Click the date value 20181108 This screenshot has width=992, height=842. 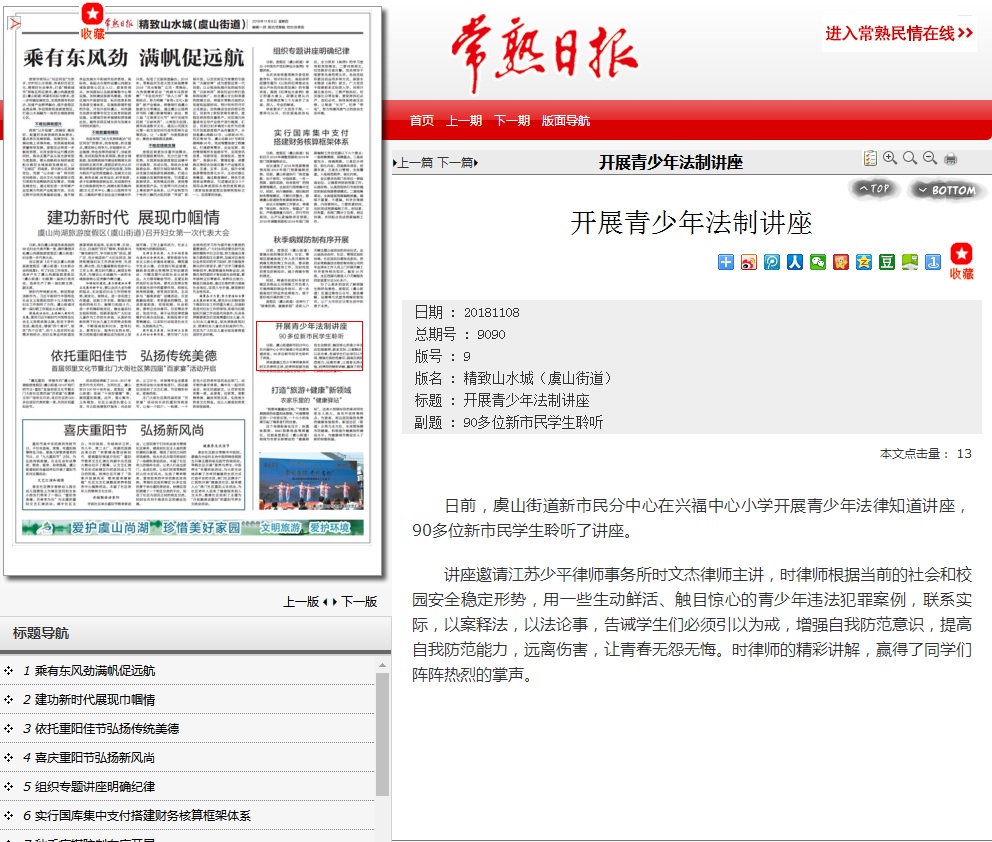tap(492, 313)
